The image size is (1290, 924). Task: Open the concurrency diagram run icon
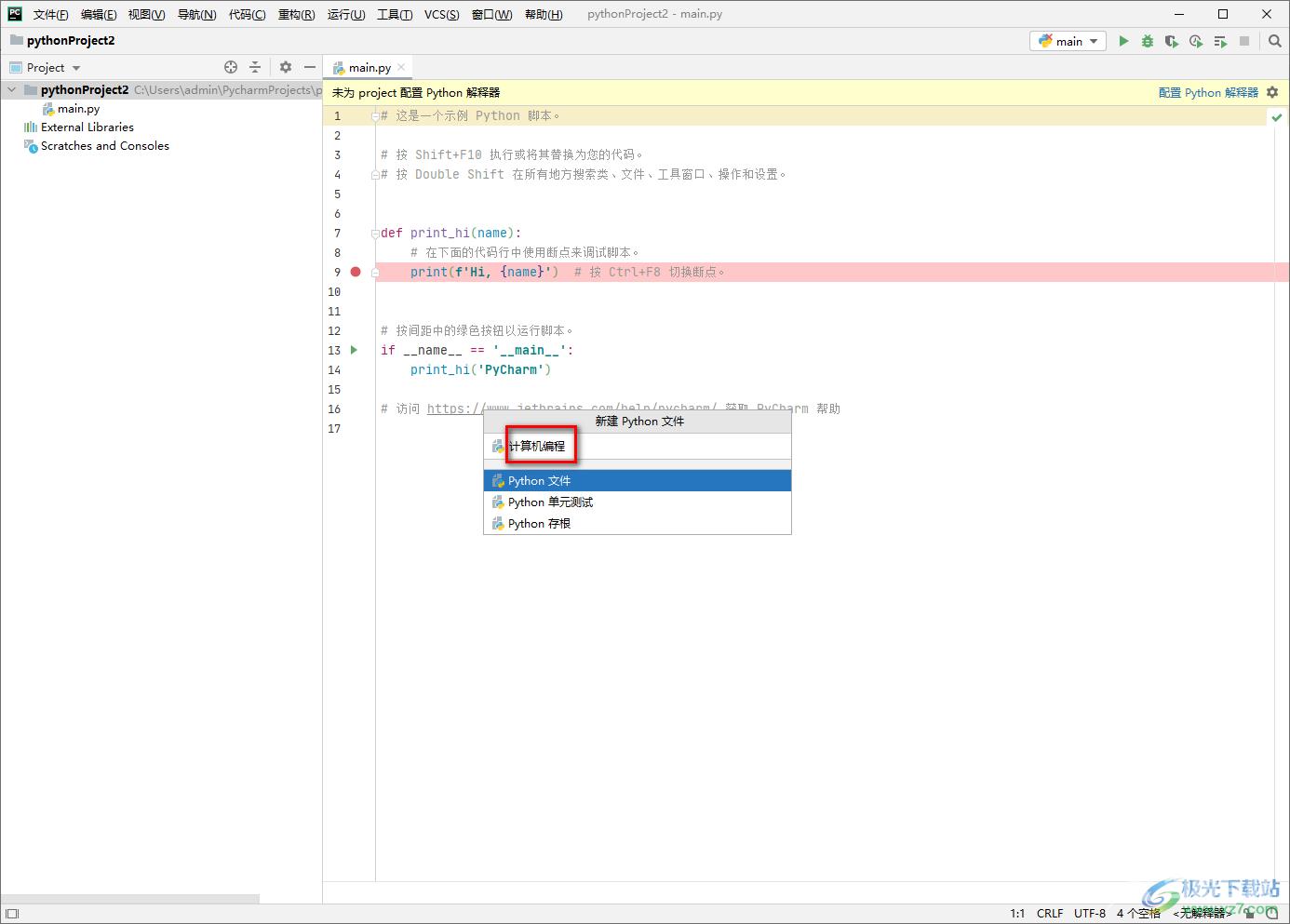[x=1220, y=41]
